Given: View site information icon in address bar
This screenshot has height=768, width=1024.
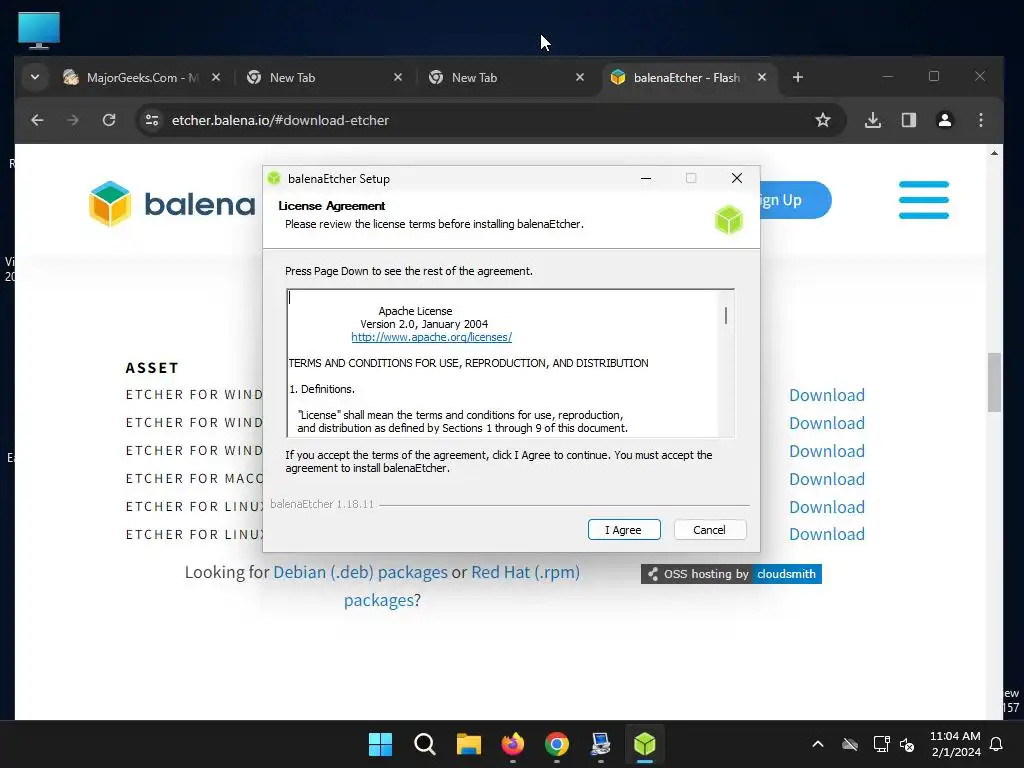Looking at the screenshot, I should [152, 120].
